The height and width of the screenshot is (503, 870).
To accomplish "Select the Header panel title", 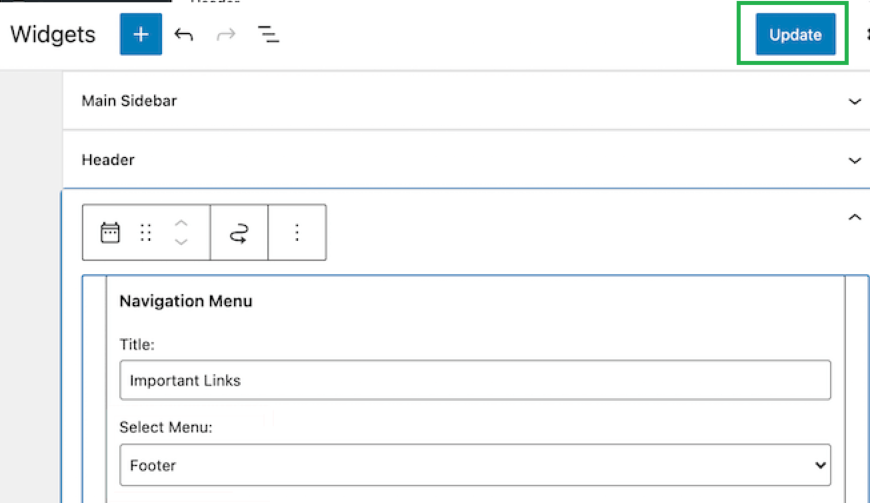I will pyautogui.click(x=108, y=160).
